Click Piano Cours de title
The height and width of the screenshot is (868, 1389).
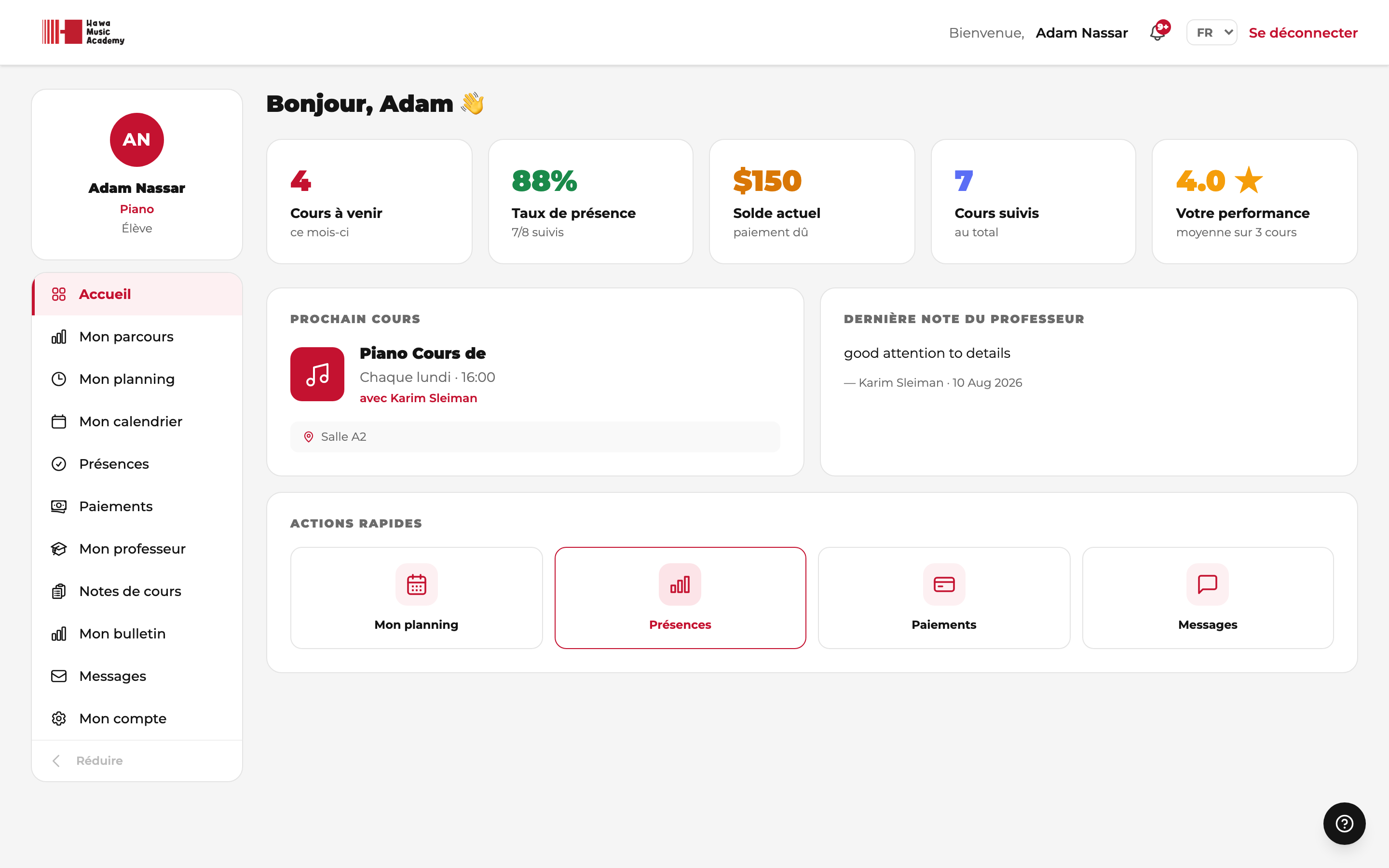click(422, 353)
